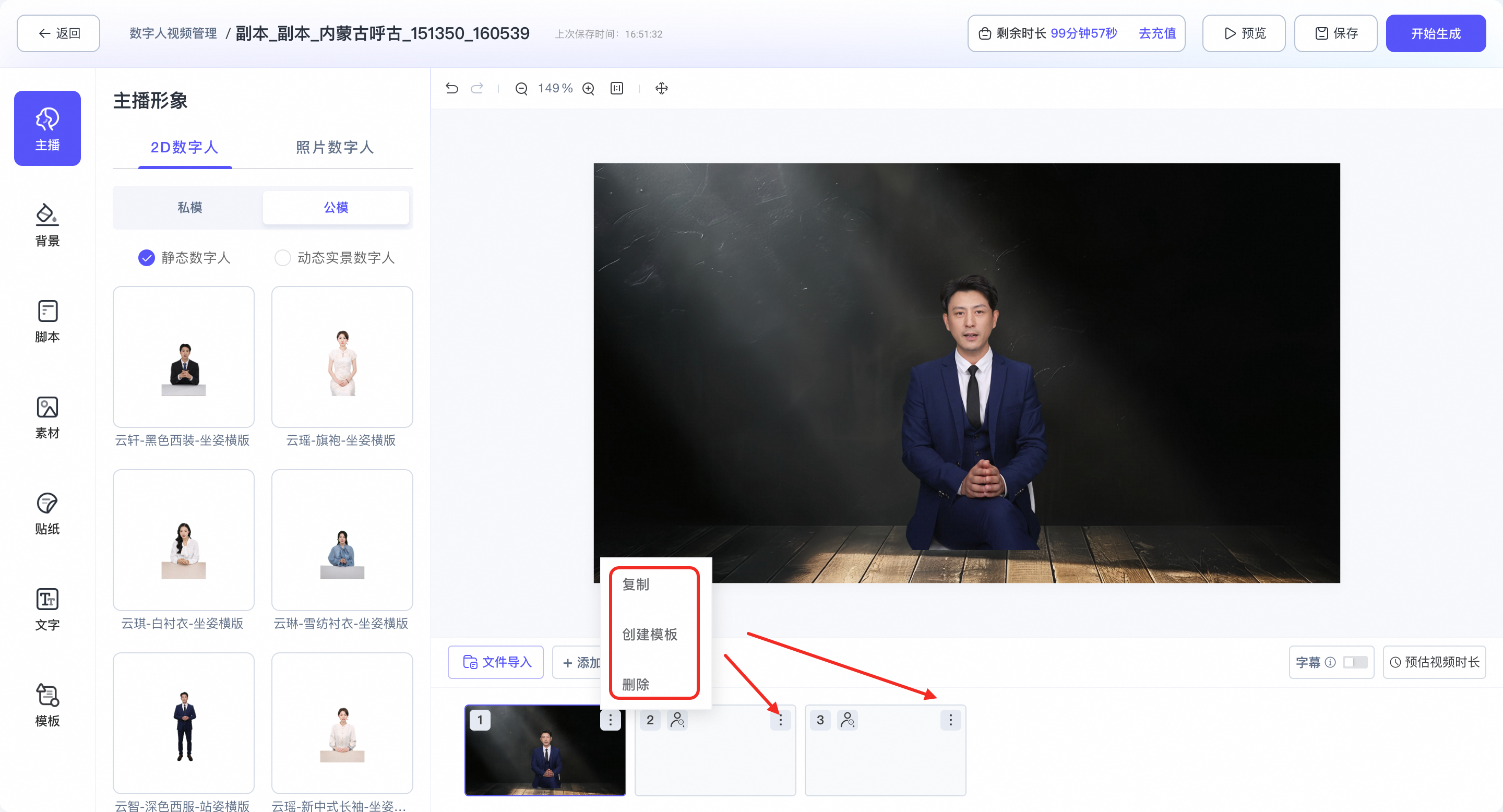Undo the last canvas action
Screen dimensions: 1503x812
[451, 88]
